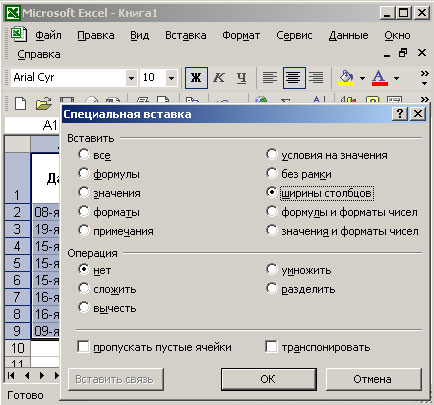Open the font size dropdown arrow
The height and width of the screenshot is (405, 434).
coord(171,78)
